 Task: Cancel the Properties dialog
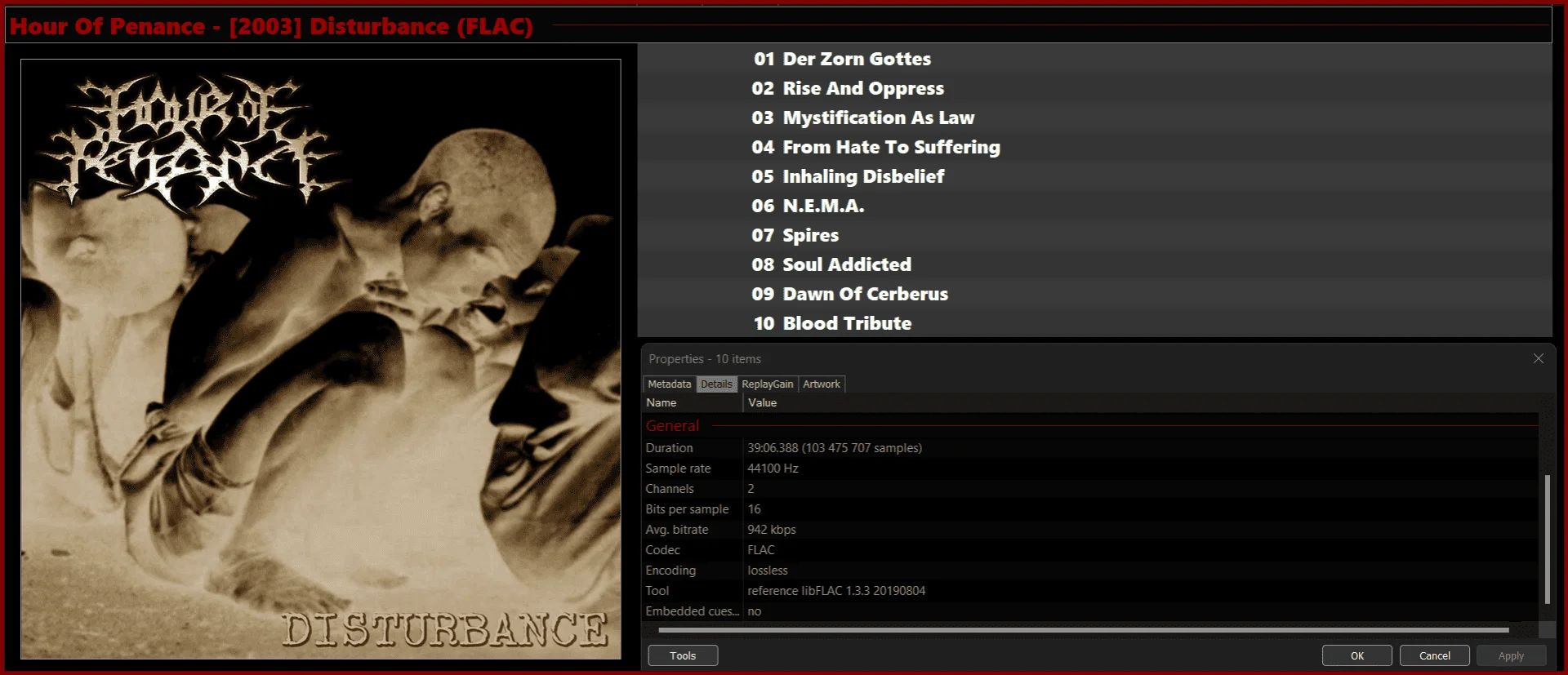click(1435, 655)
